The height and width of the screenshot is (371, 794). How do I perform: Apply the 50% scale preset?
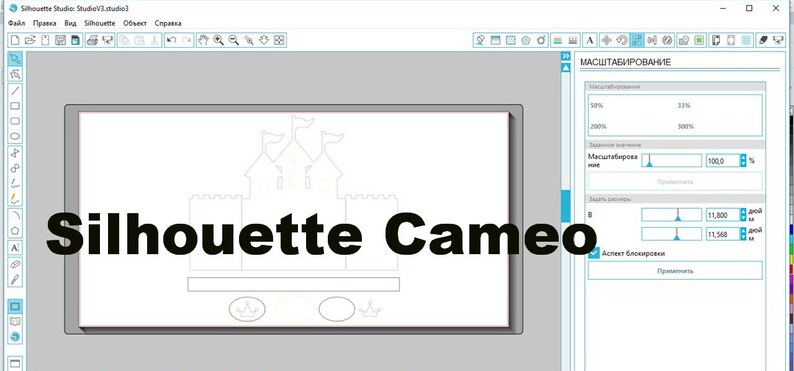tap(596, 106)
